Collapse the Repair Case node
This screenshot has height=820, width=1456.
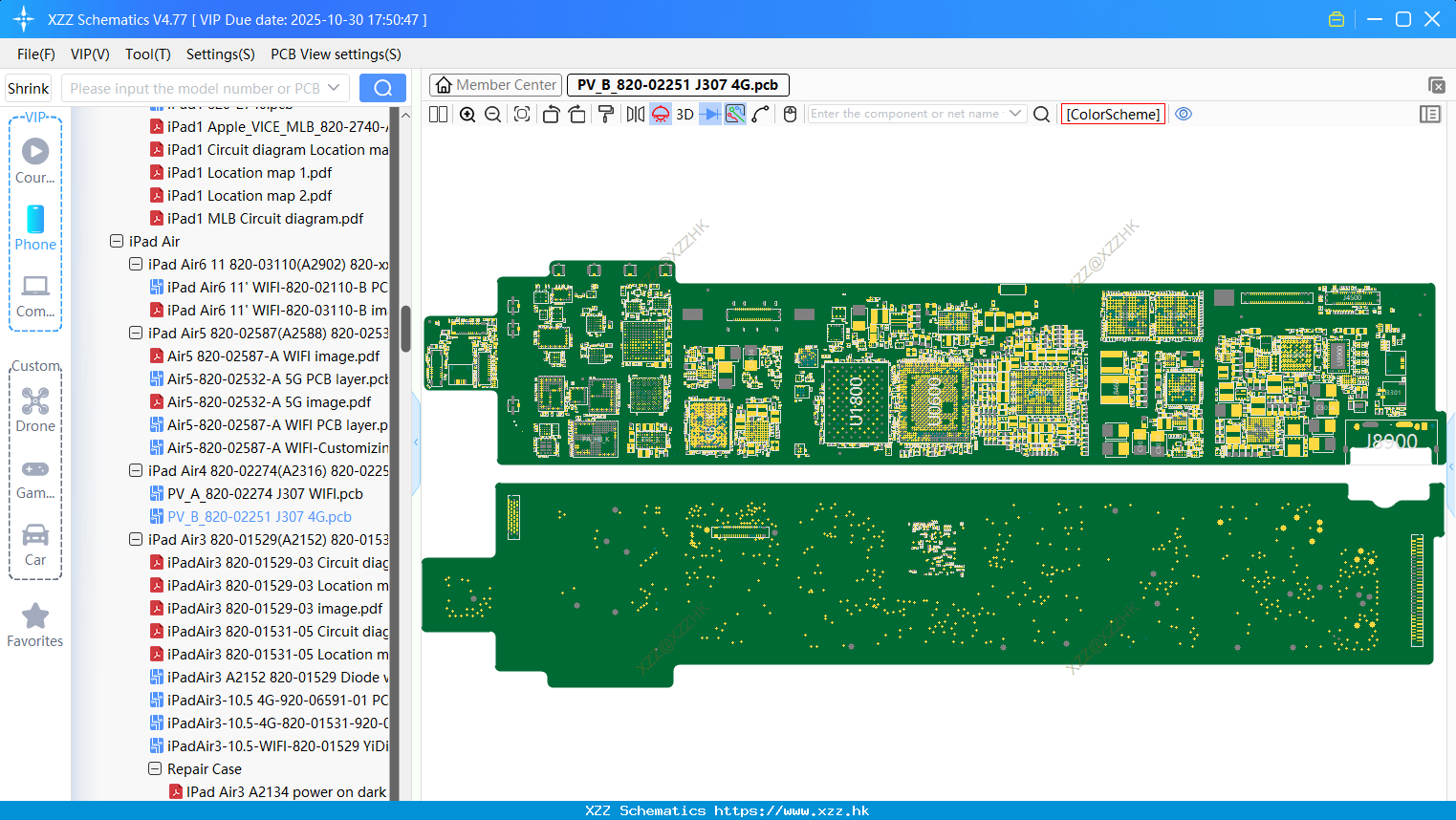(x=155, y=769)
